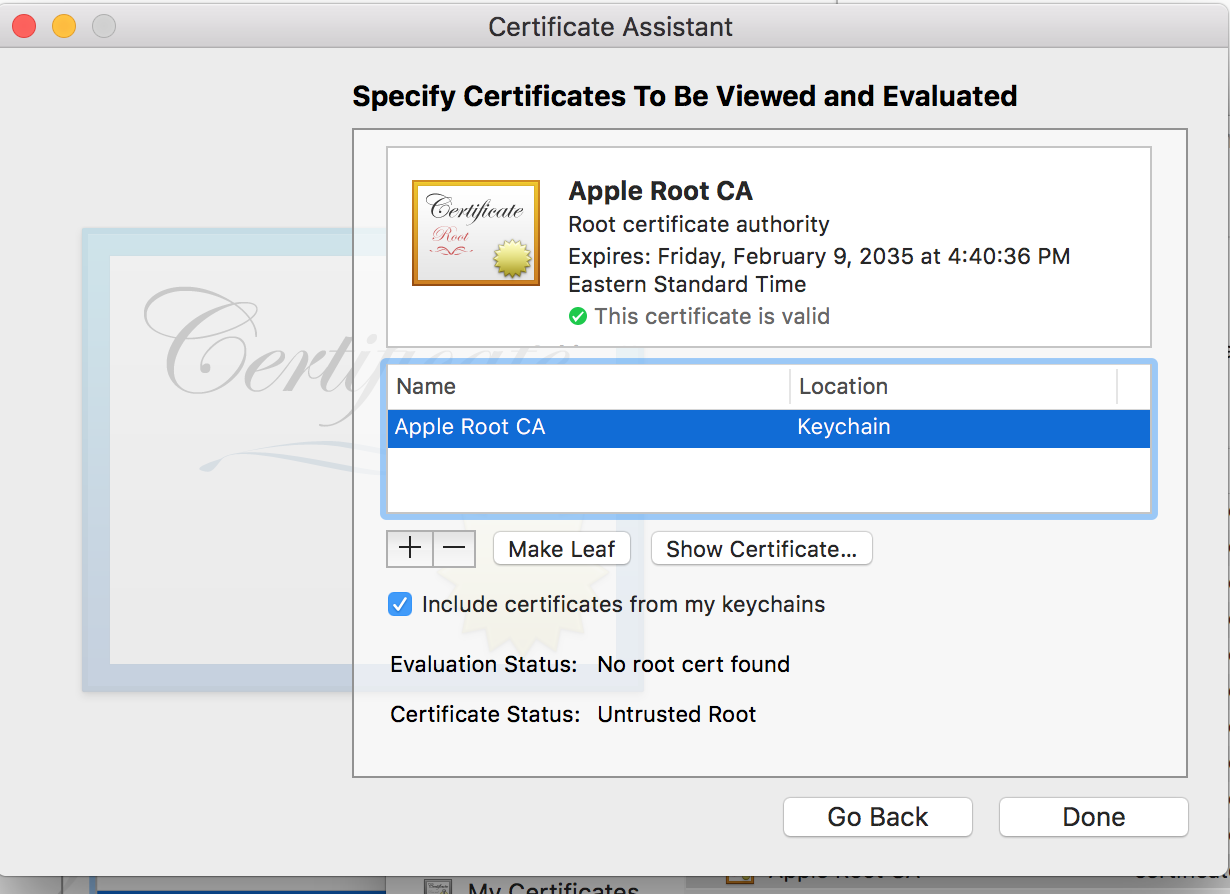Click the 'No root cert found' status
This screenshot has height=894, width=1230.
coord(693,664)
